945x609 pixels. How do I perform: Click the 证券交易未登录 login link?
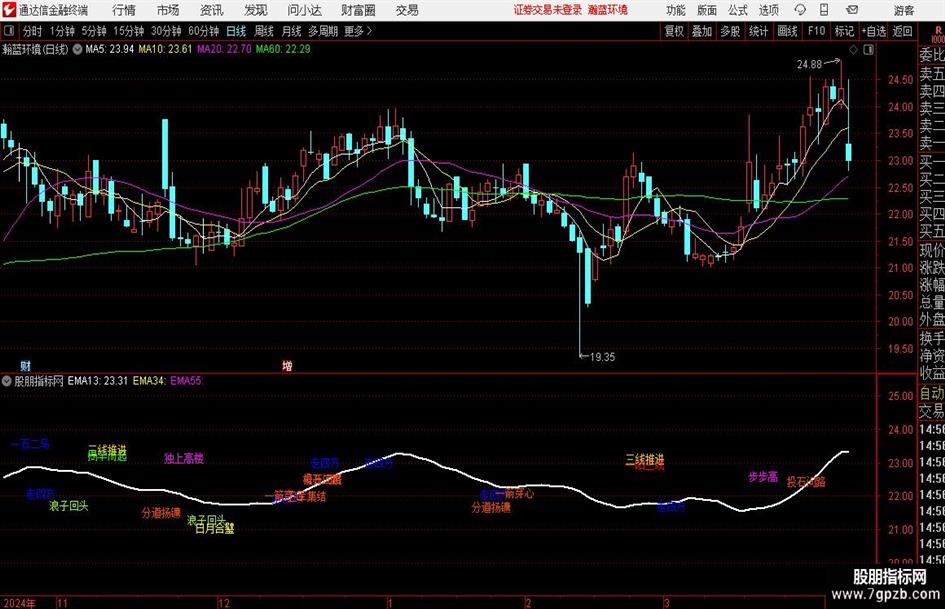coord(548,10)
